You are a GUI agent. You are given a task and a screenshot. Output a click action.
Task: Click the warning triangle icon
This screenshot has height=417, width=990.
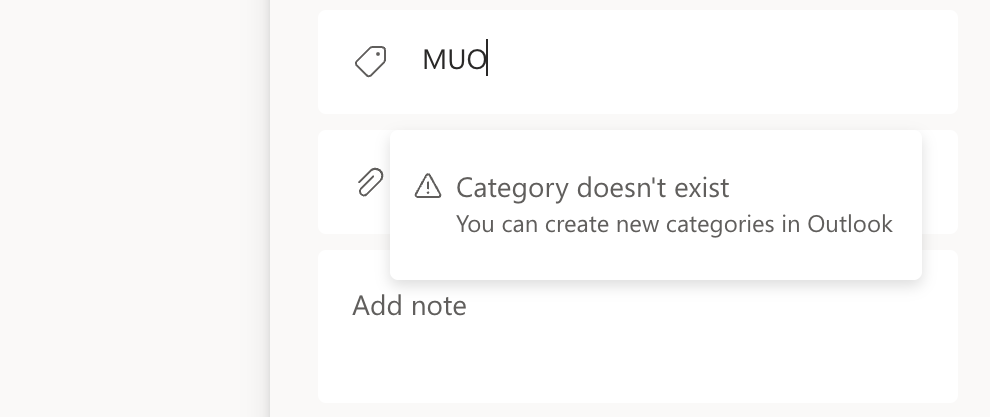[428, 186]
